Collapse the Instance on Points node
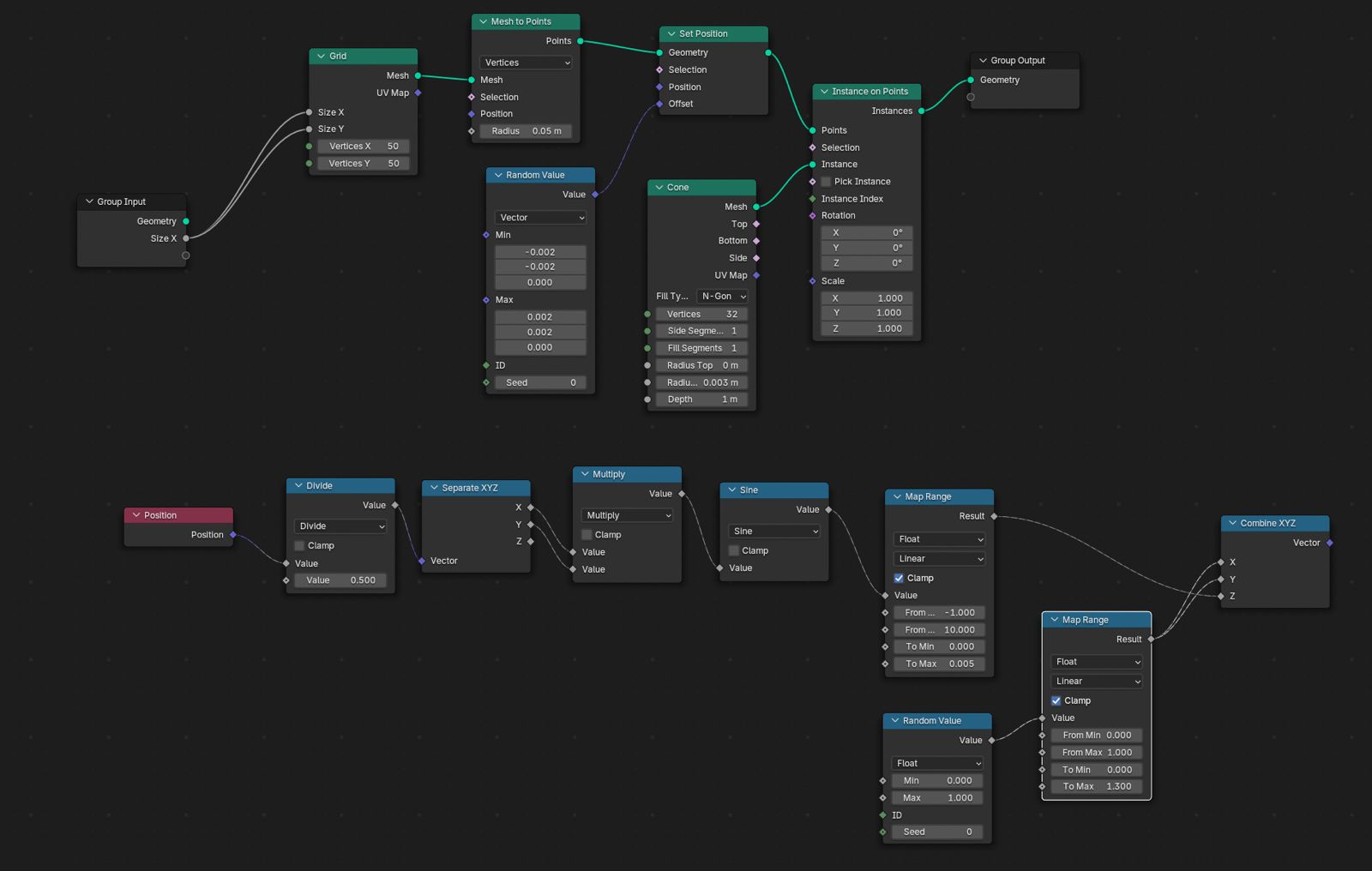1372x871 pixels. (x=824, y=92)
